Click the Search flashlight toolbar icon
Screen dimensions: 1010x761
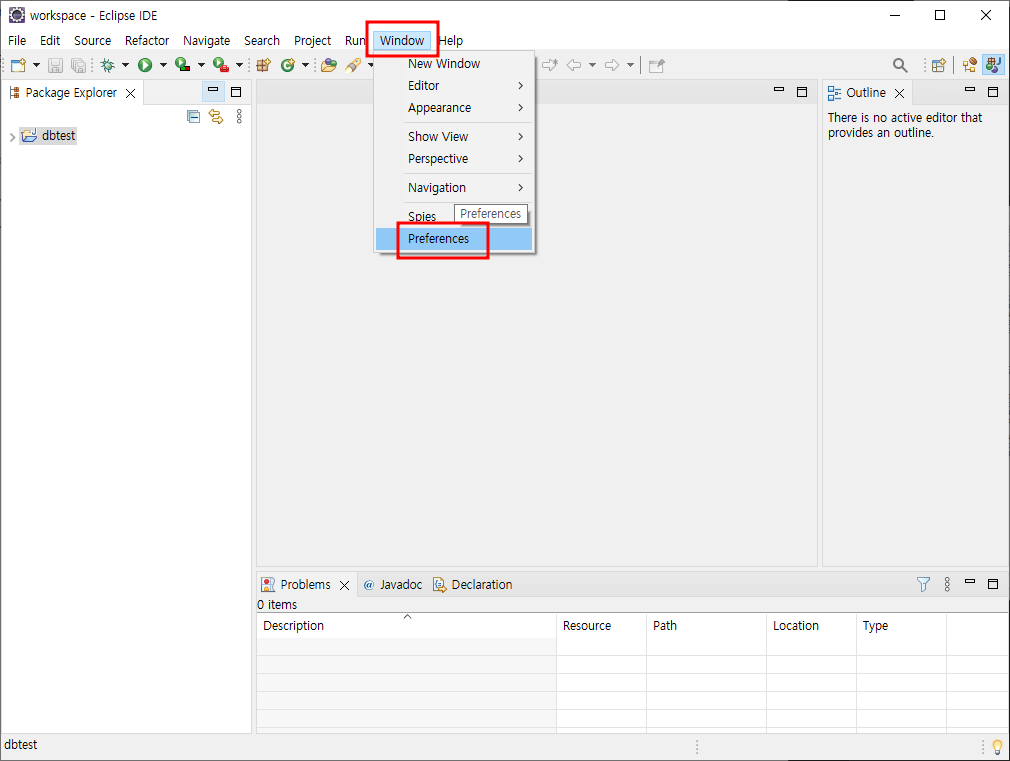click(353, 65)
